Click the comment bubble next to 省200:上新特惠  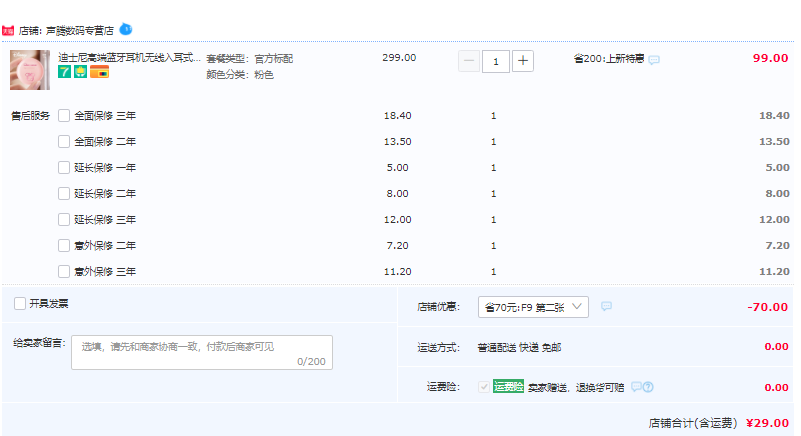coord(654,60)
